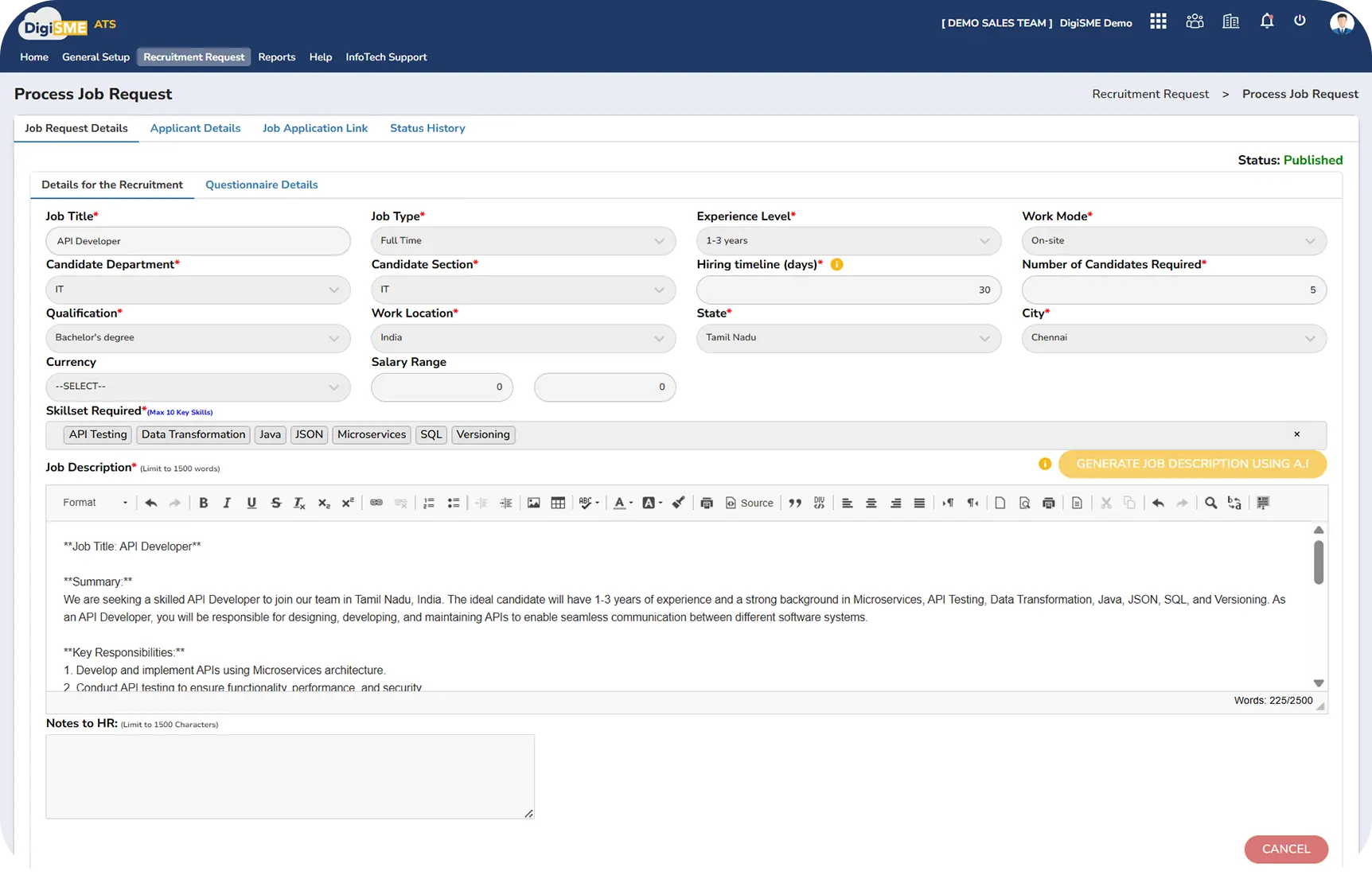
Task: Expand the Job Type dropdown
Action: pos(523,241)
